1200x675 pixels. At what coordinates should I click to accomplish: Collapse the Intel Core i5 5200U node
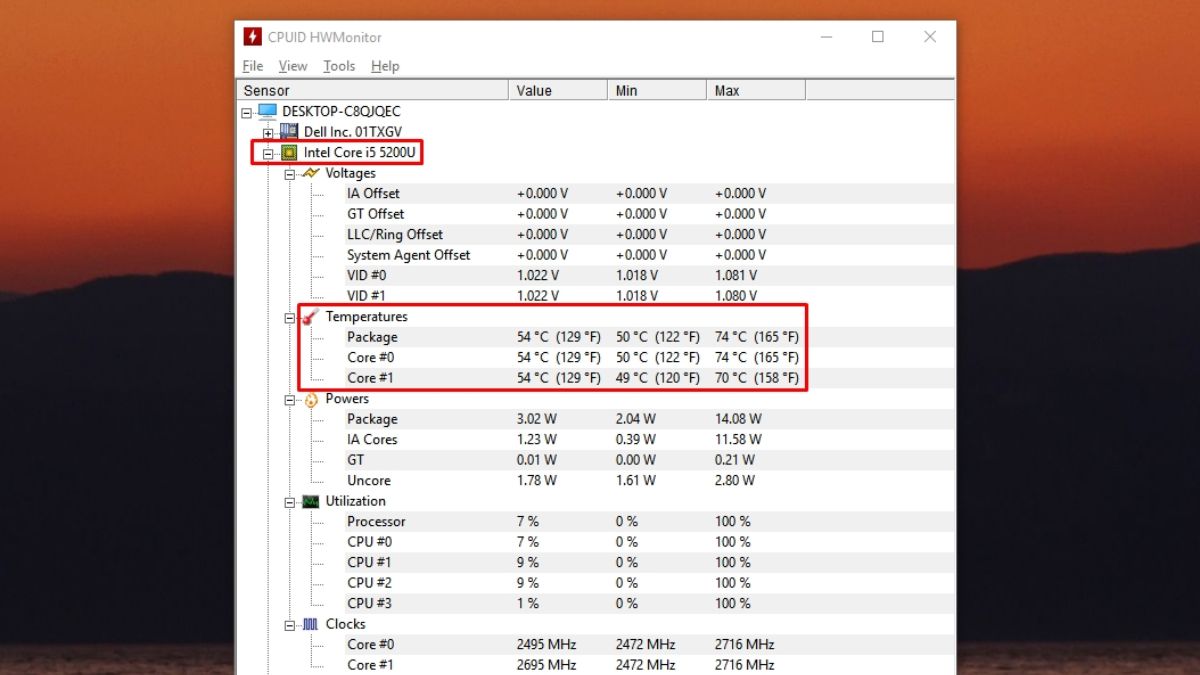268,154
